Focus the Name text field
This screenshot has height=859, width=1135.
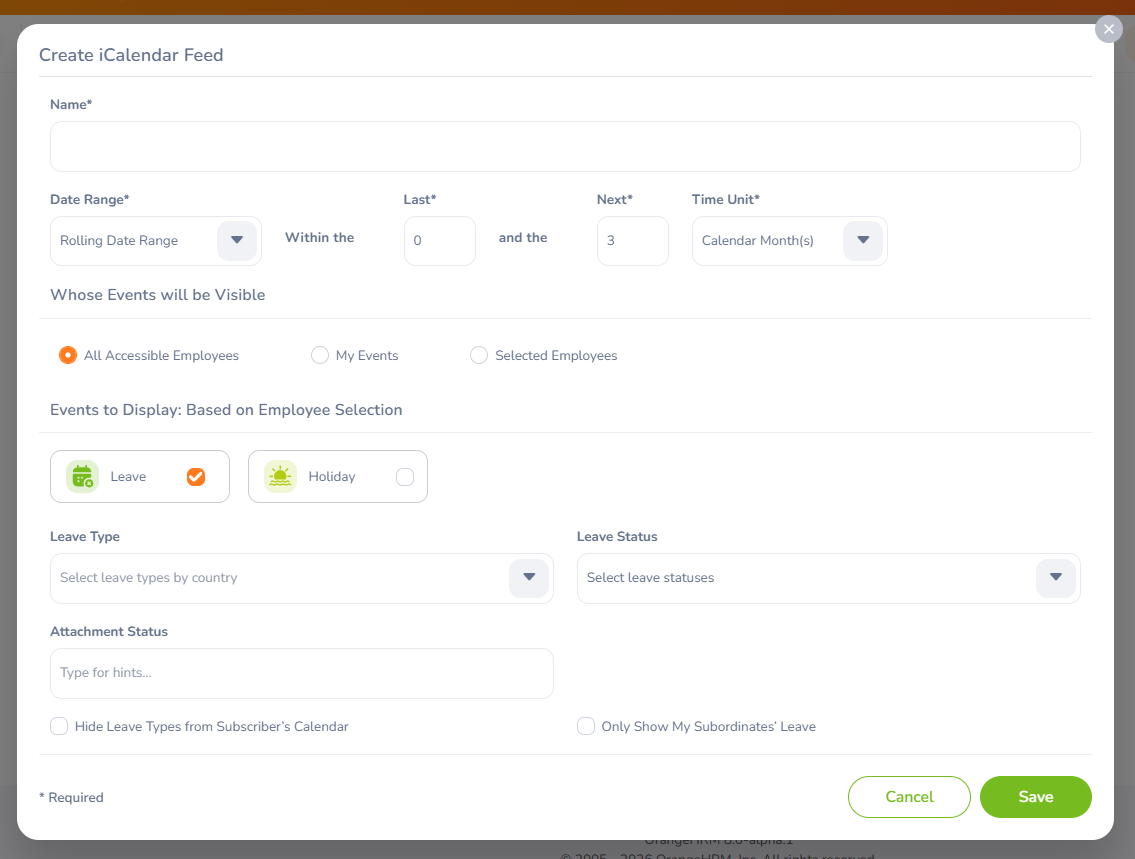click(565, 147)
